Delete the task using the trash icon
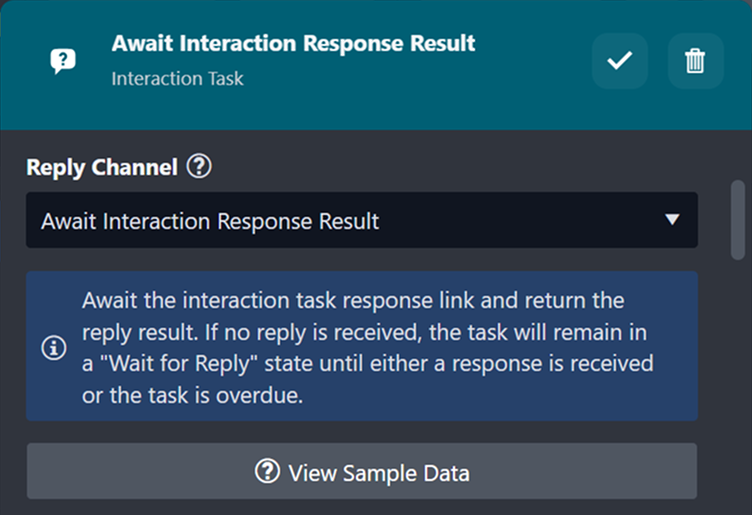Viewport: 752px width, 515px height. click(695, 61)
